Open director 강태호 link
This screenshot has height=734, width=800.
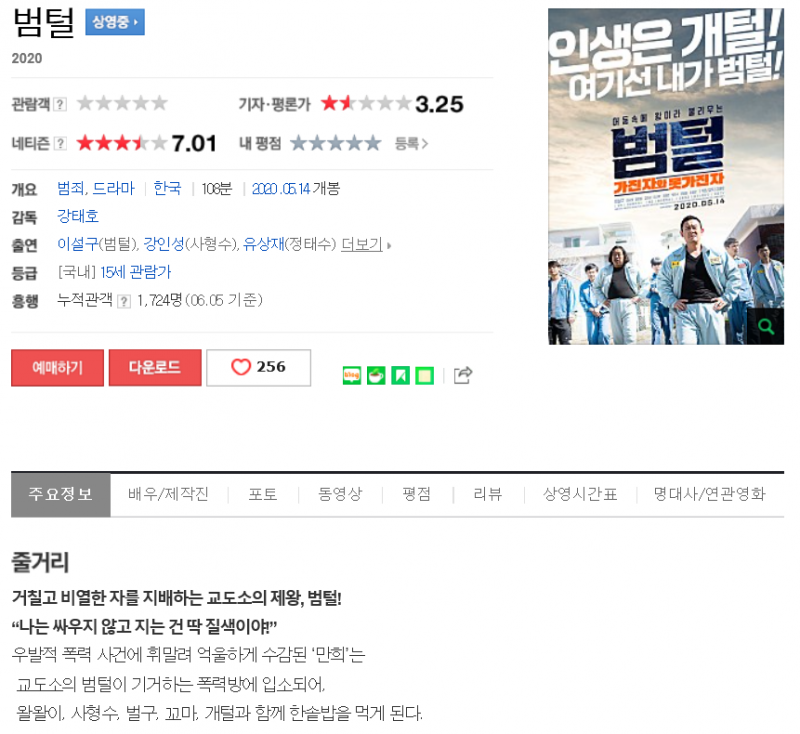(x=78, y=216)
